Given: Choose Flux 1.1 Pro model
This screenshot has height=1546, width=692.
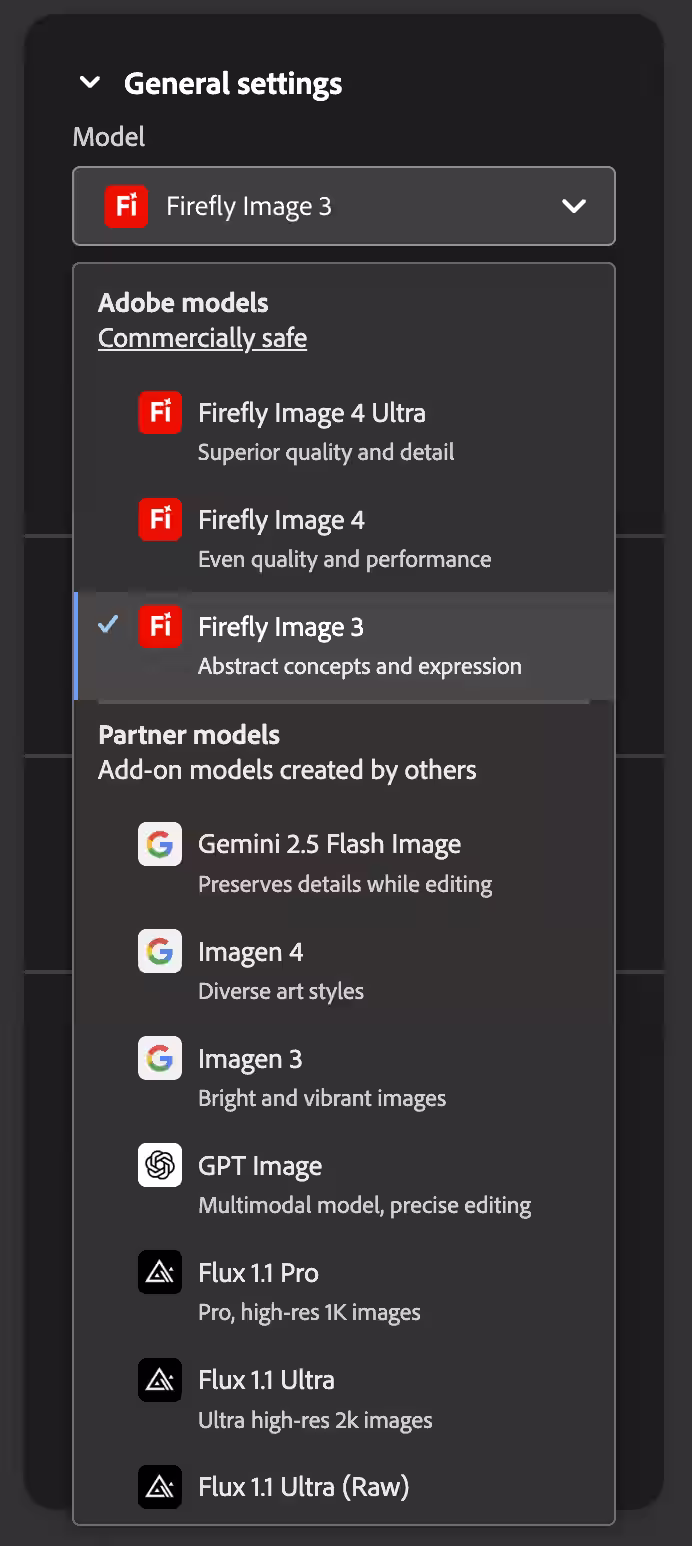Looking at the screenshot, I should click(344, 1290).
